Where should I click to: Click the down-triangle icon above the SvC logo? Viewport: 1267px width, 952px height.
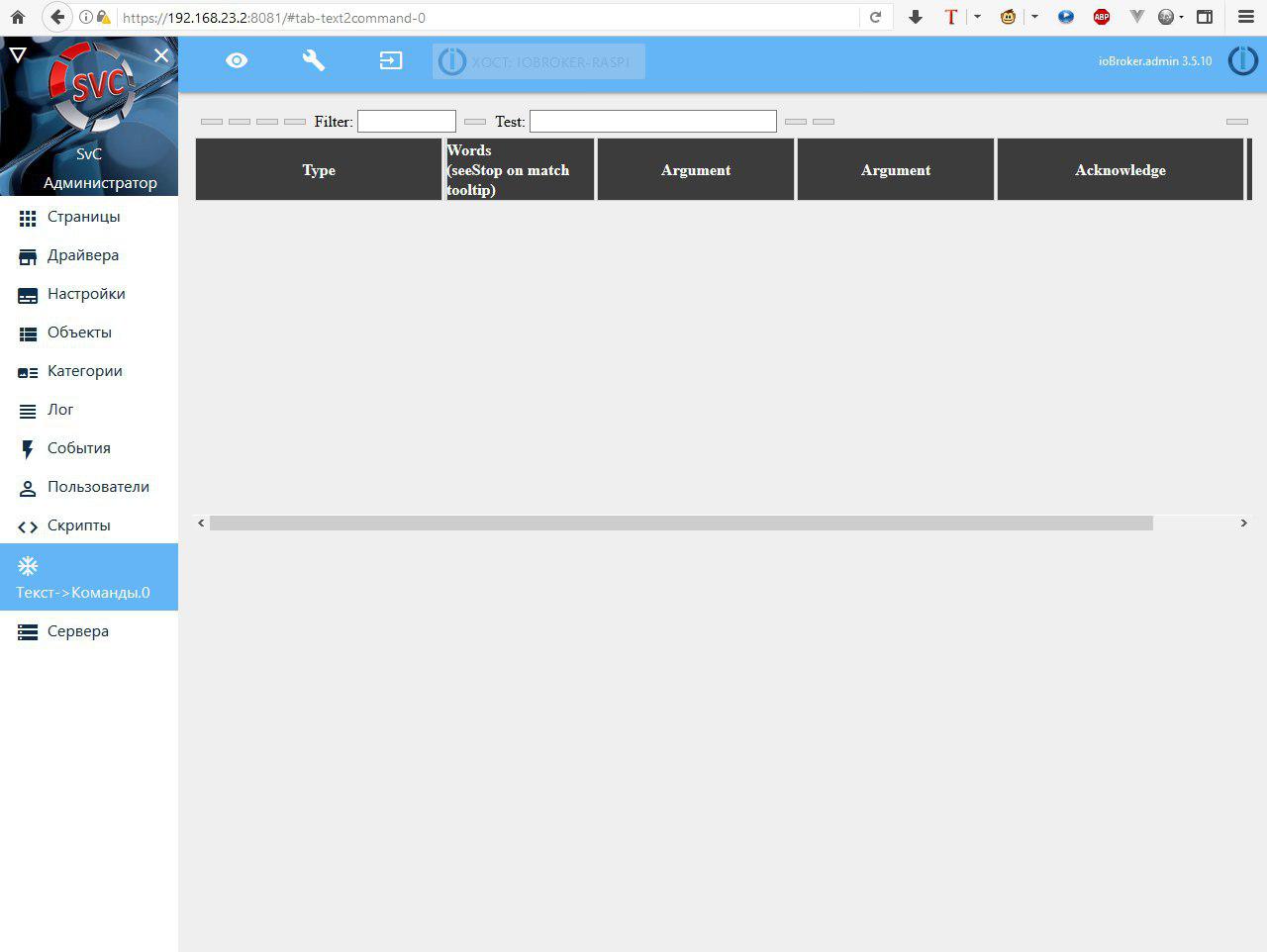[x=18, y=54]
